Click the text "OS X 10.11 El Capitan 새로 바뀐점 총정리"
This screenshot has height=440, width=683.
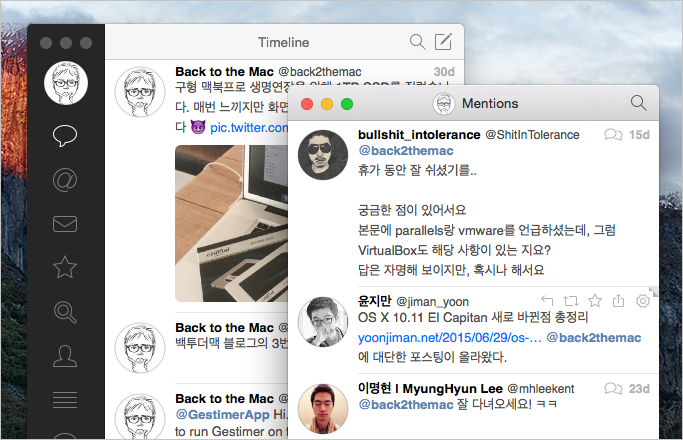[473, 317]
